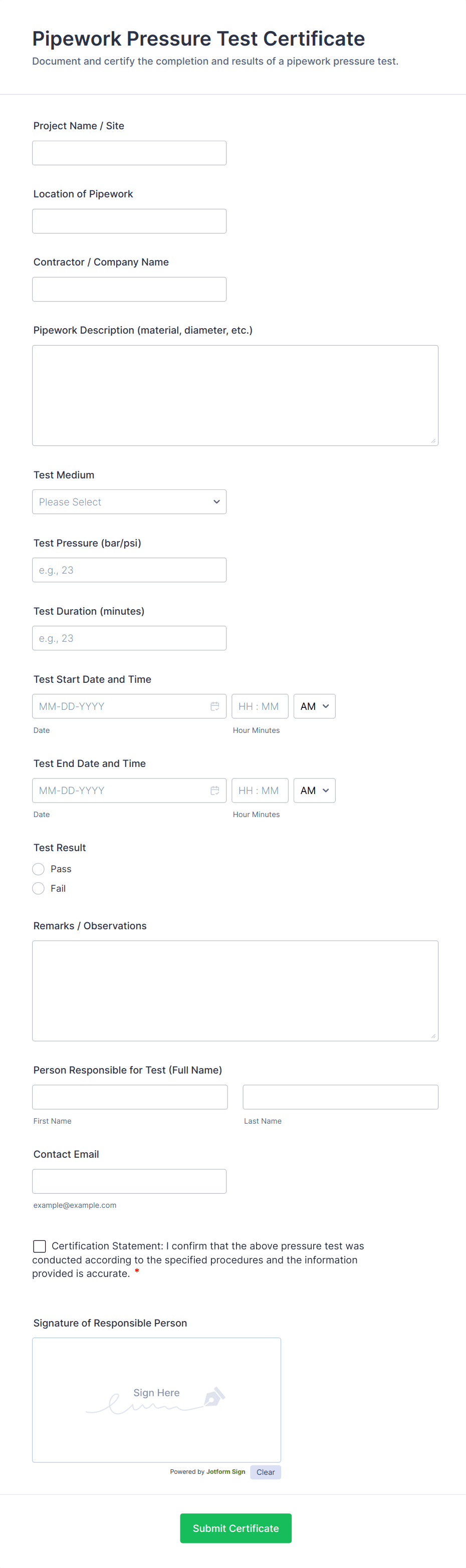
Task: Select the Fail radio button
Action: pyautogui.click(x=38, y=888)
